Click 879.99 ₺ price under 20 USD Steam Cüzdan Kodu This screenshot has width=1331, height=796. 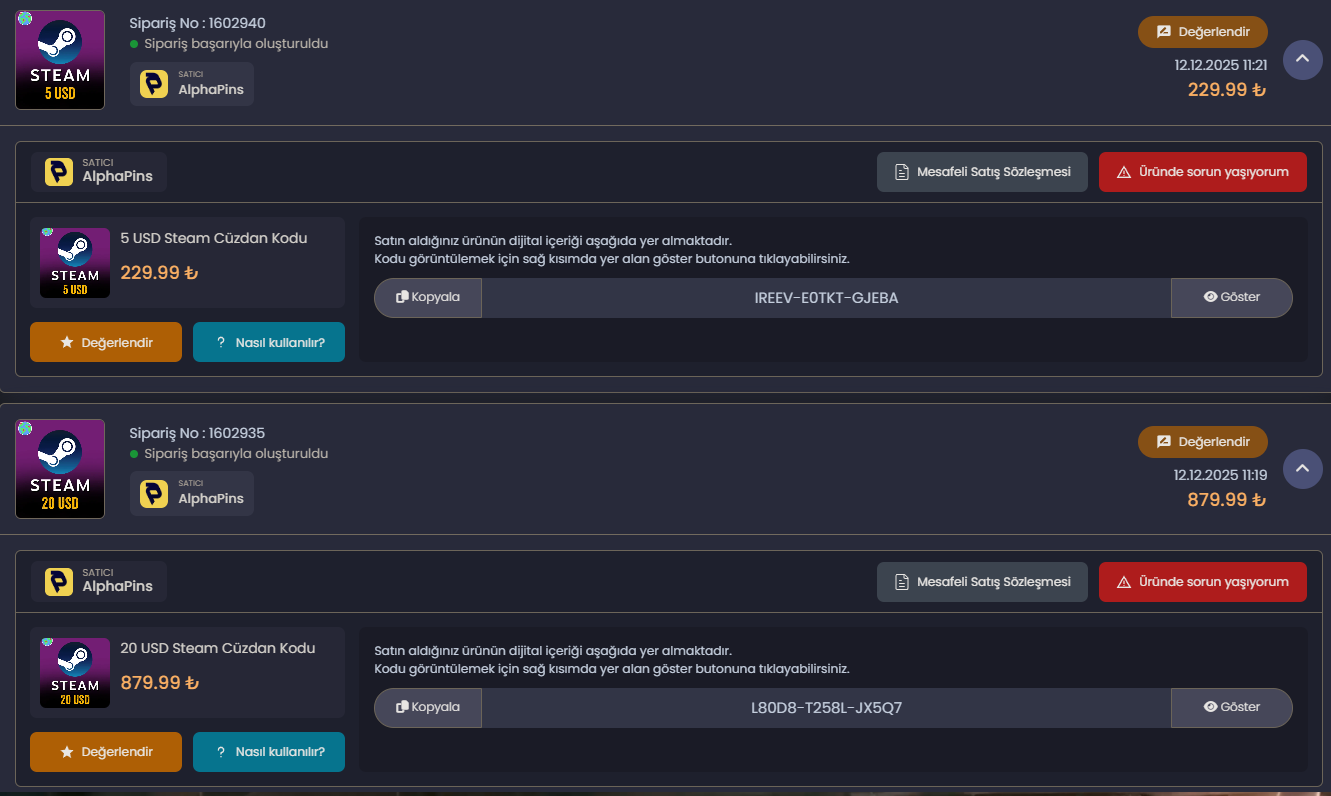tap(160, 683)
